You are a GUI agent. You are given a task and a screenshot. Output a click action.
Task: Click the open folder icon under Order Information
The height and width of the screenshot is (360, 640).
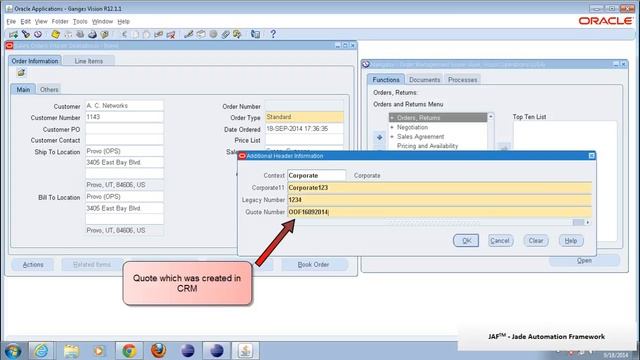coord(21,73)
